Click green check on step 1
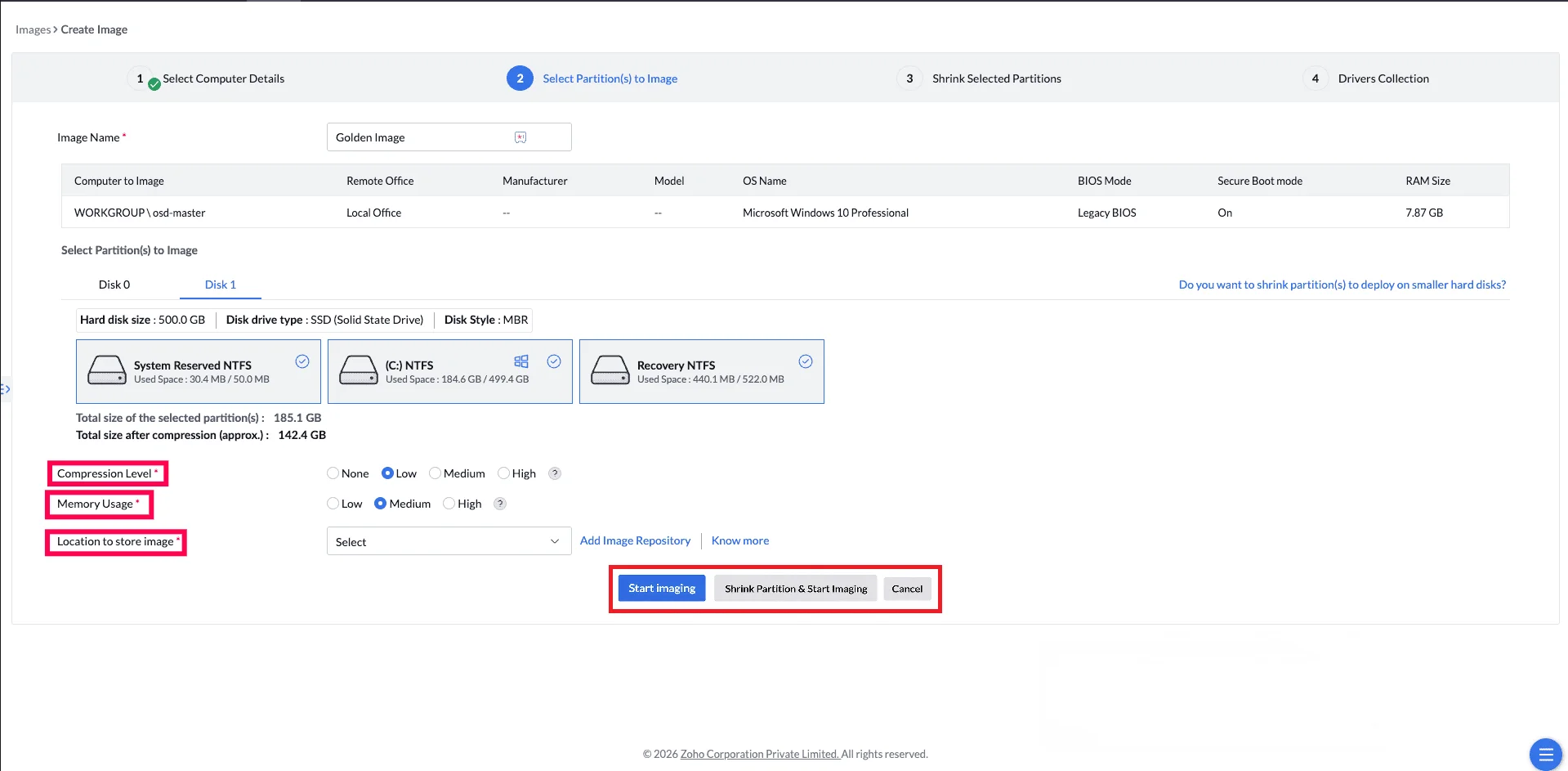Image resolution: width=1568 pixels, height=771 pixels. coord(154,84)
